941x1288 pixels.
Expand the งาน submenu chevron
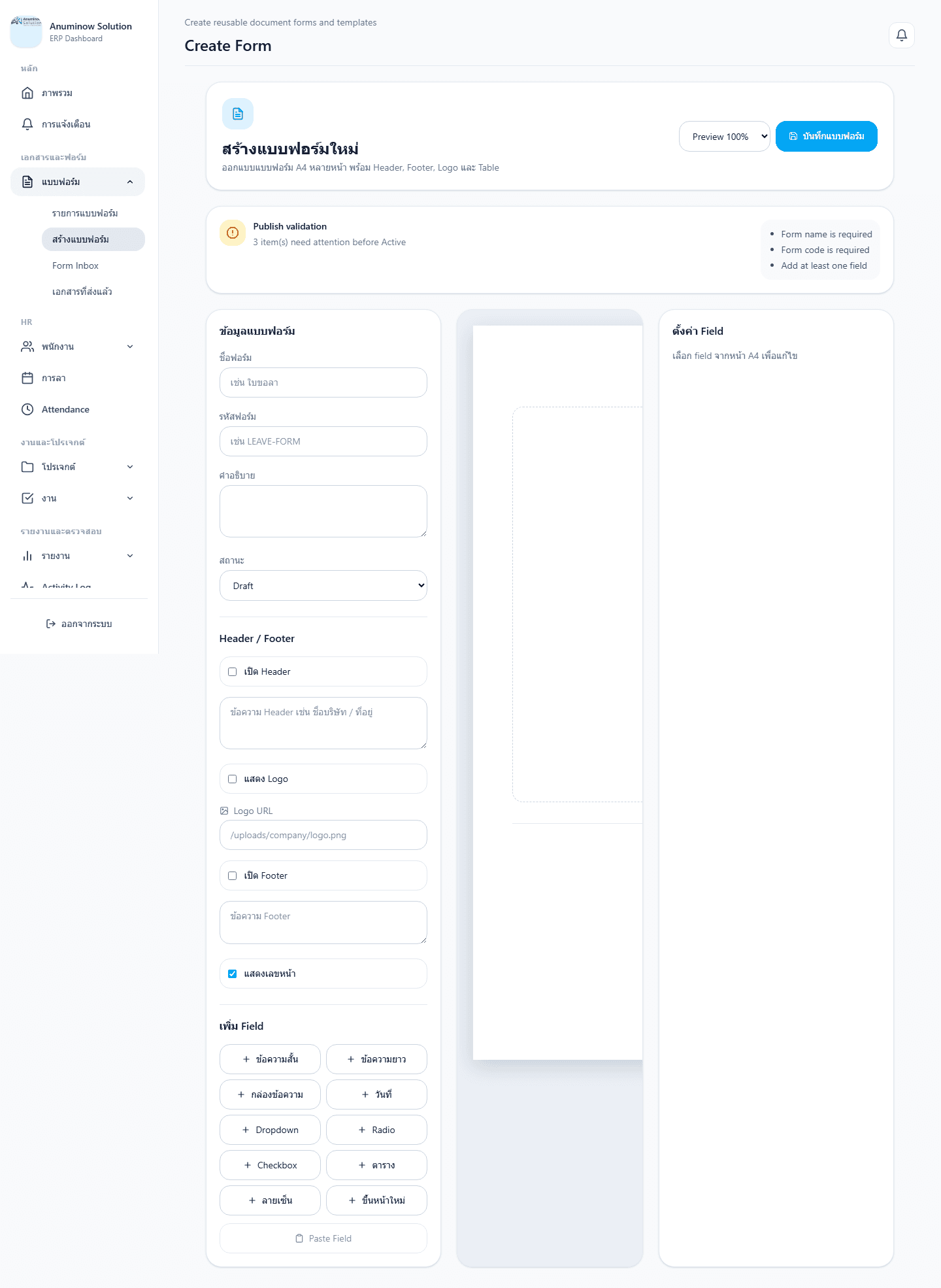coord(130,498)
